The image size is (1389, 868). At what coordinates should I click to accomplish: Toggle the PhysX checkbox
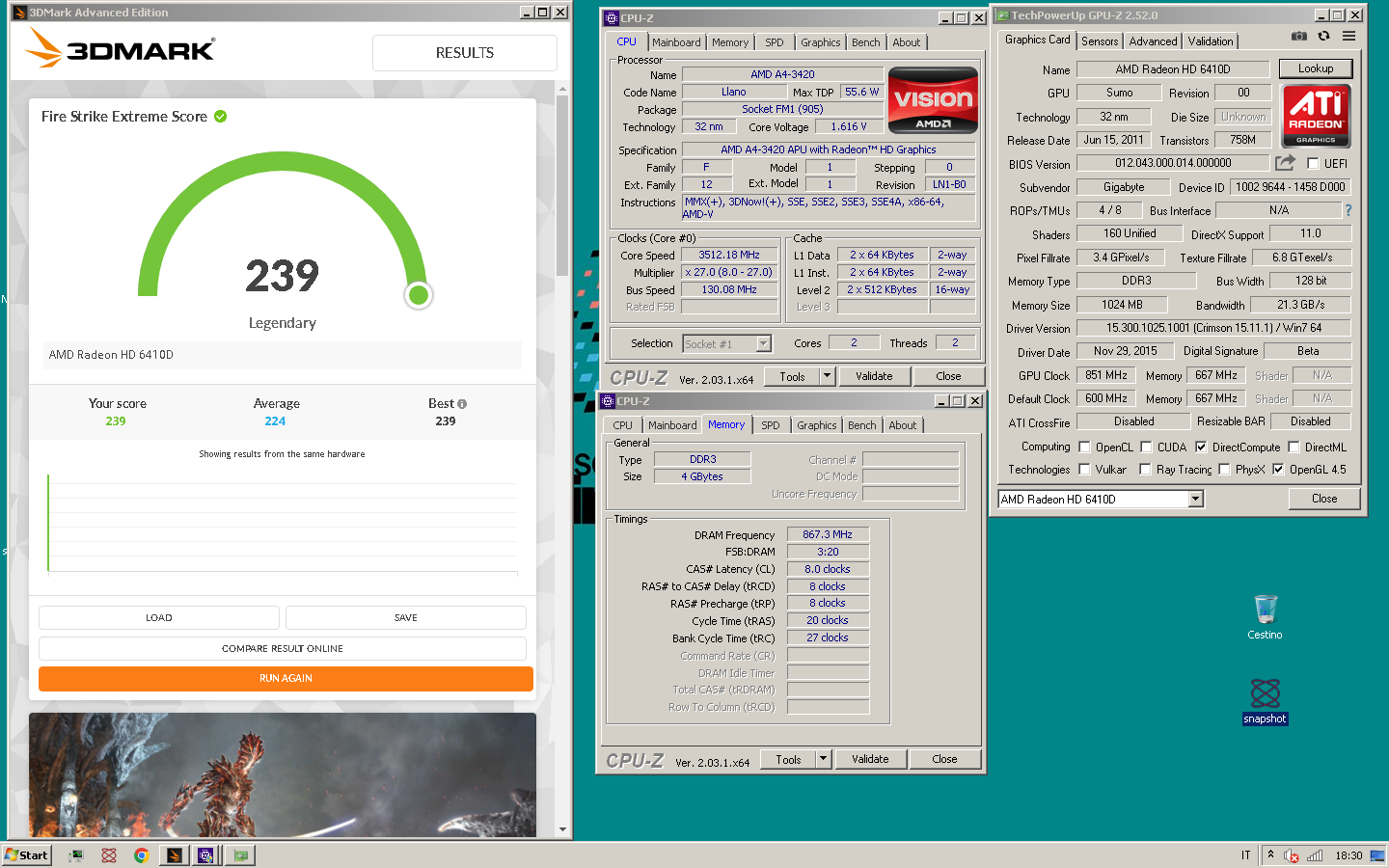(x=1224, y=470)
